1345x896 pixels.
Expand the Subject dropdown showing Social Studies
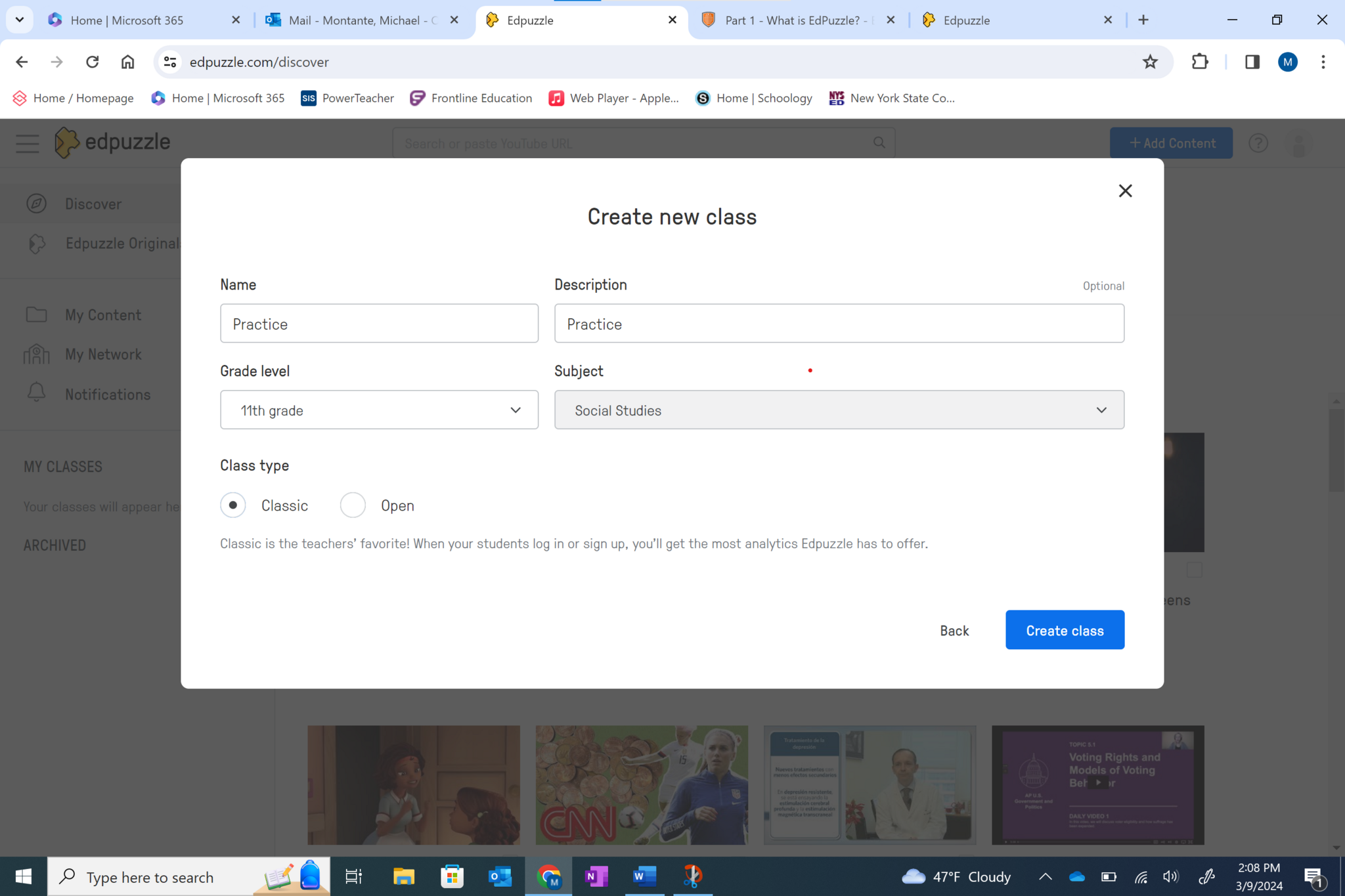839,410
